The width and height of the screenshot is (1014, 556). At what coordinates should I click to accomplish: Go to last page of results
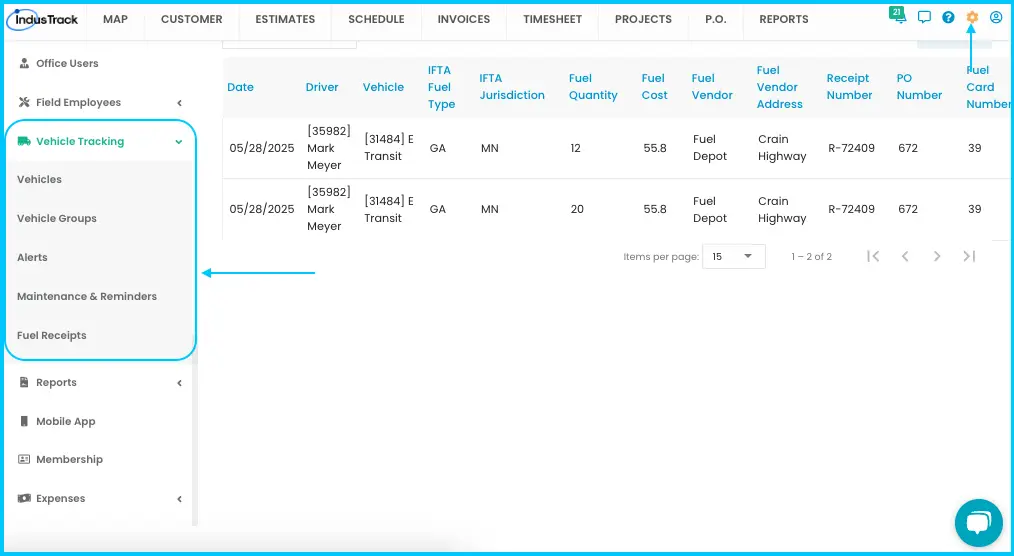[x=969, y=256]
